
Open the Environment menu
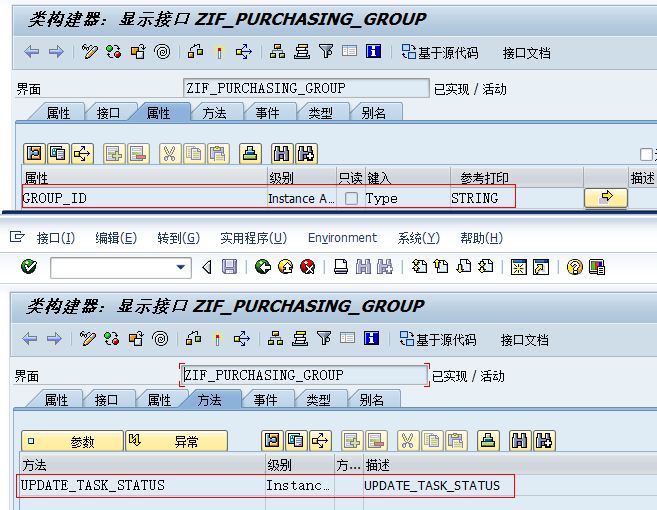click(x=342, y=238)
